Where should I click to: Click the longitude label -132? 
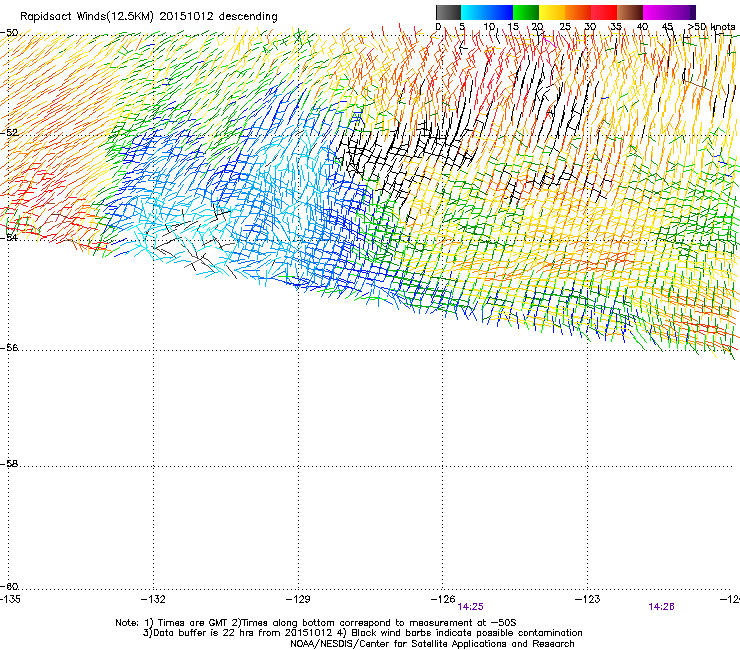coord(153,599)
